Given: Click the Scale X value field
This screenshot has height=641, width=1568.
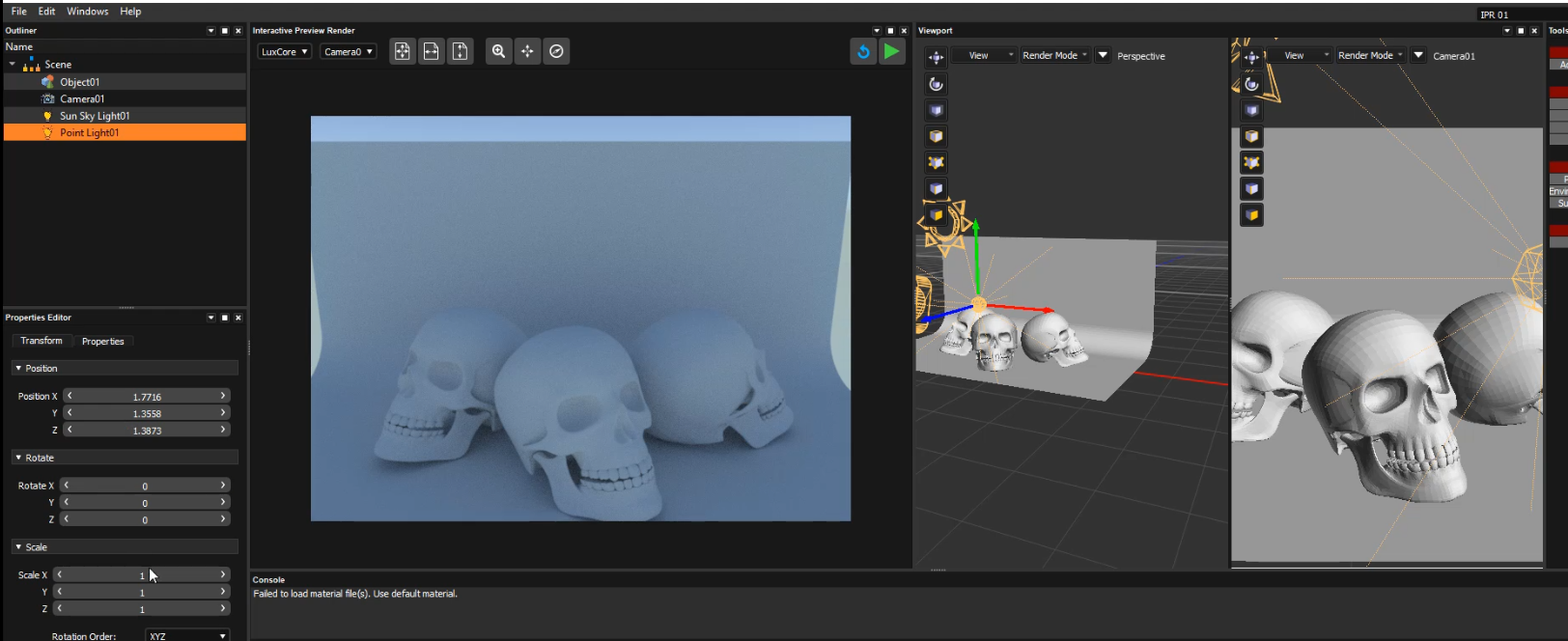Looking at the screenshot, I should [141, 575].
